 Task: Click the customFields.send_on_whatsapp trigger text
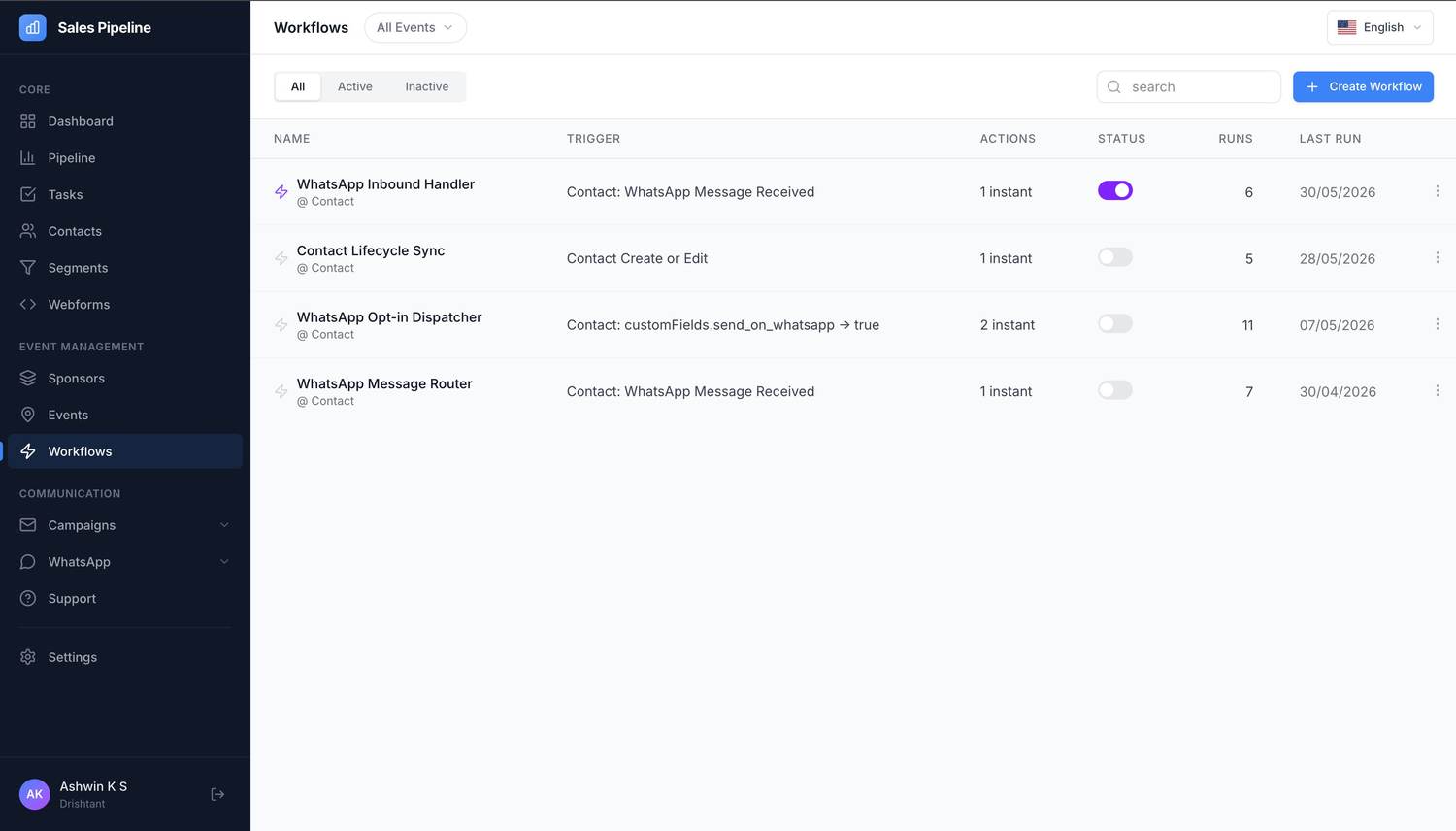(723, 325)
